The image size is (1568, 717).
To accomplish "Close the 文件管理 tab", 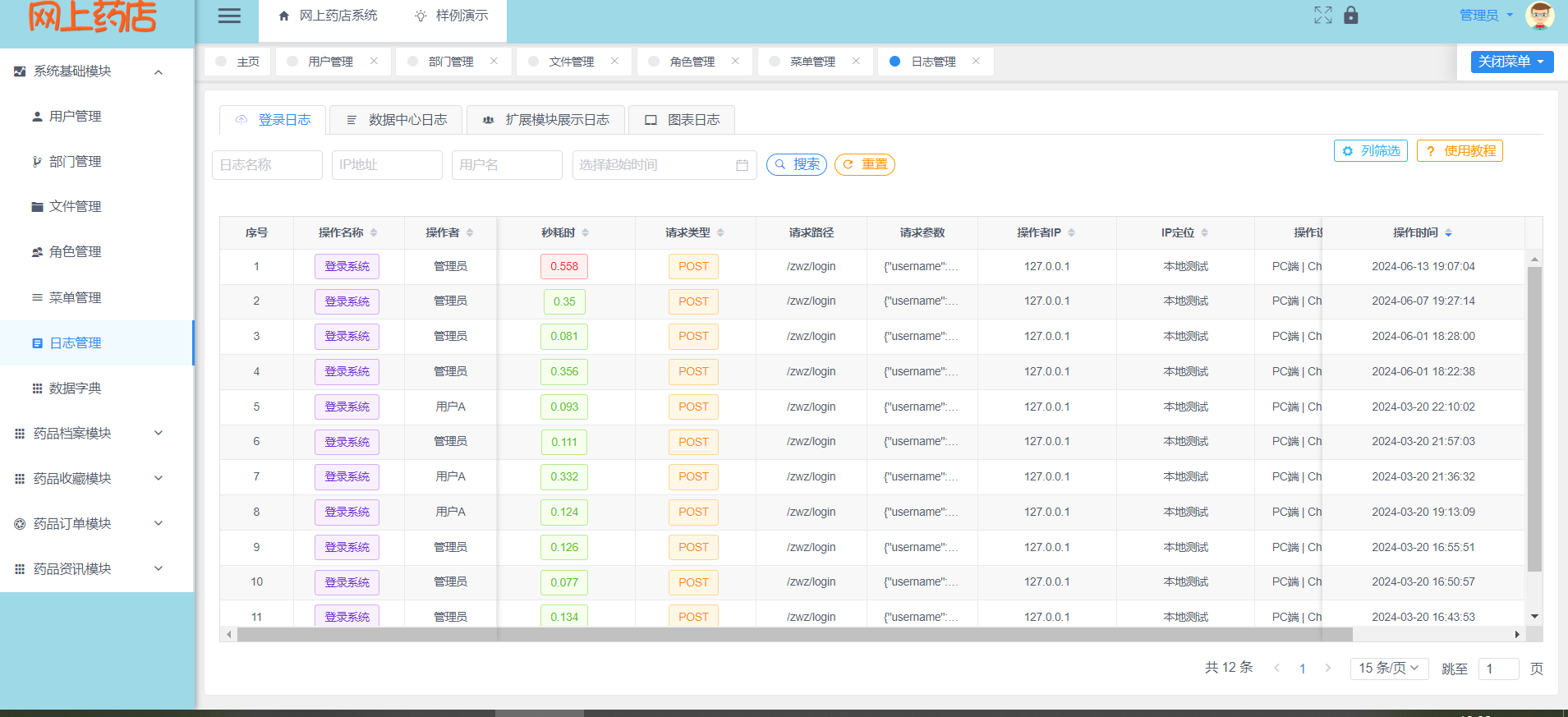I will click(x=614, y=61).
